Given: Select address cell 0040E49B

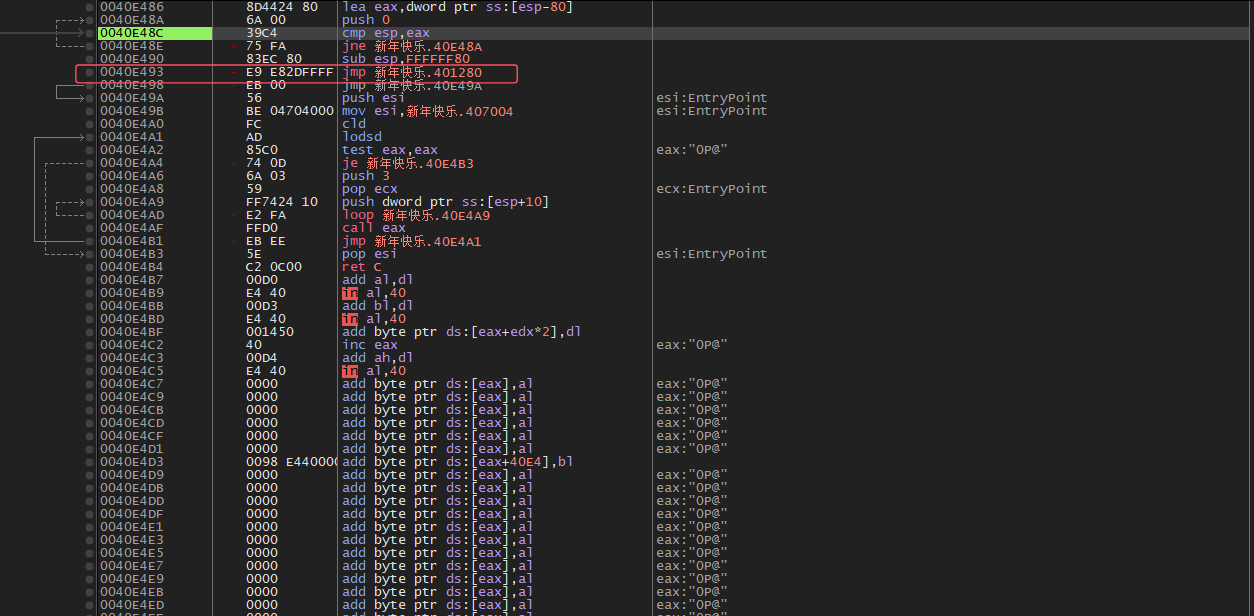Looking at the screenshot, I should (x=131, y=111).
